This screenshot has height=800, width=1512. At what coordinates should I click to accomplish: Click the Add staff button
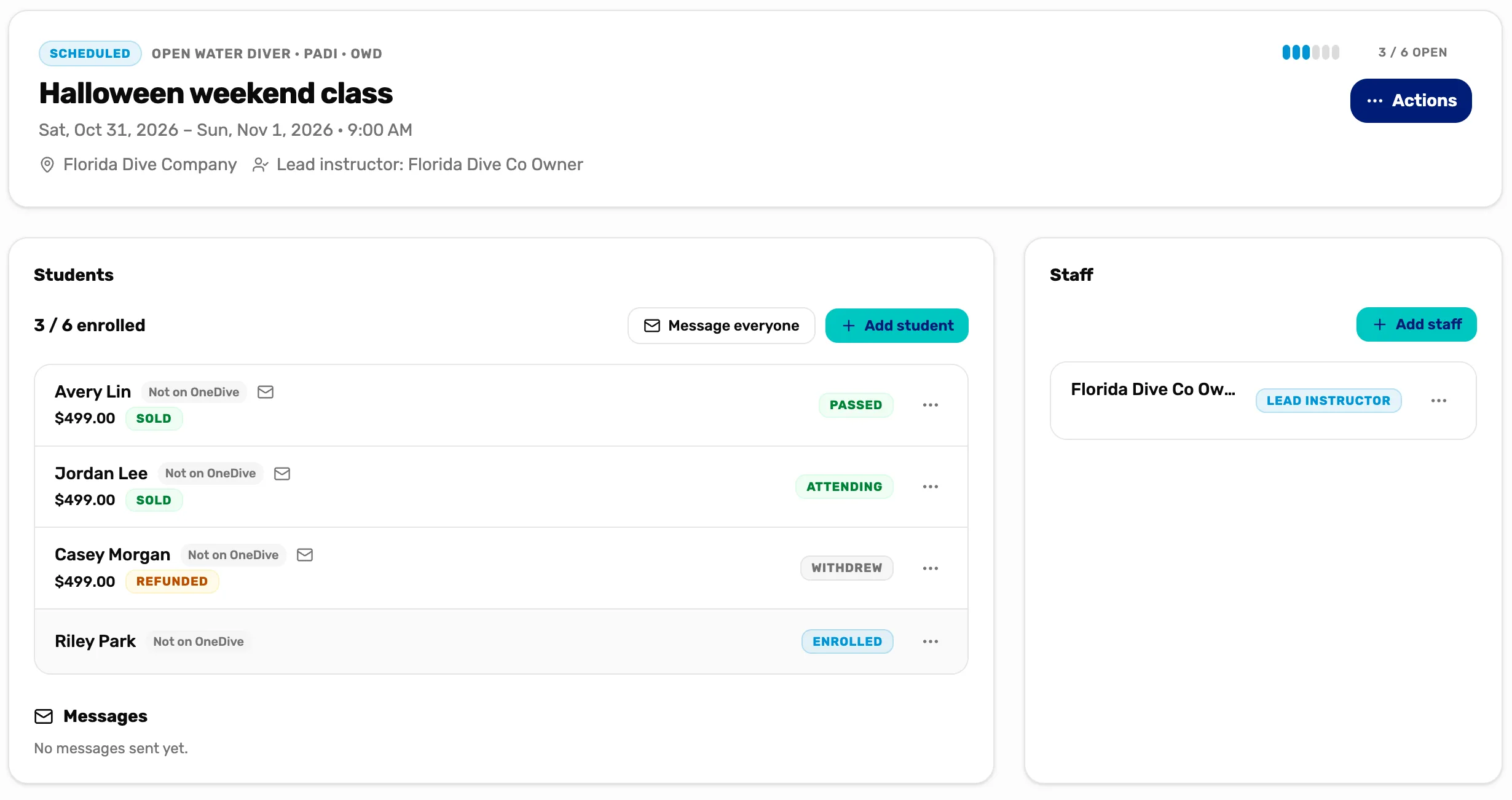[x=1416, y=324]
